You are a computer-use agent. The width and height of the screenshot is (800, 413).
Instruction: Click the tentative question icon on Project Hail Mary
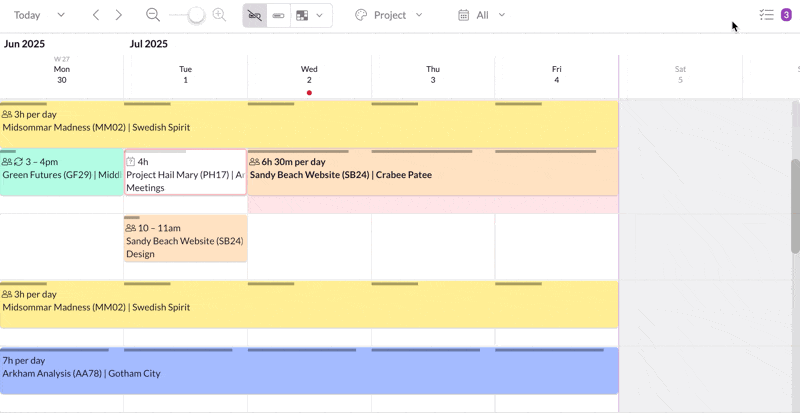tap(131, 162)
